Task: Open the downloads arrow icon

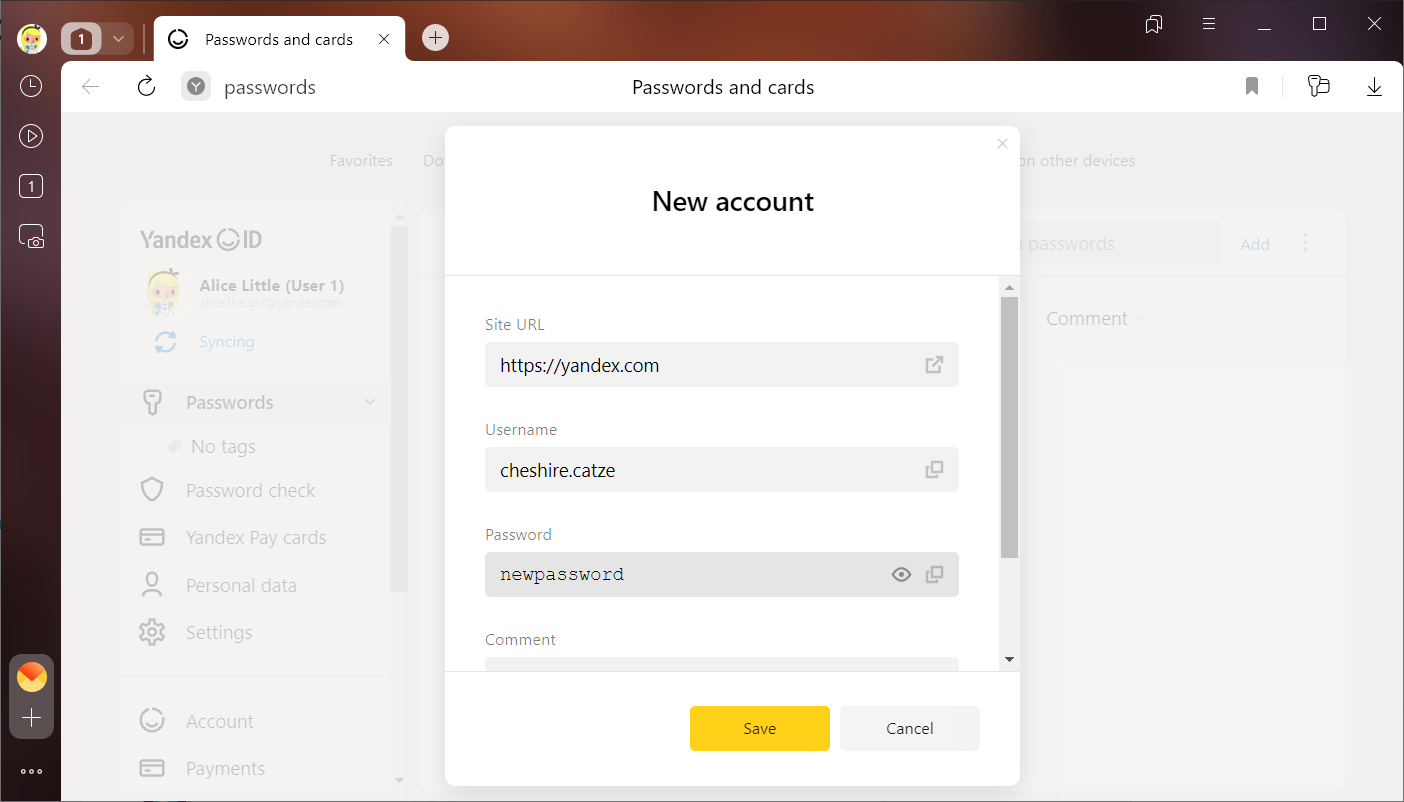Action: click(x=1374, y=87)
